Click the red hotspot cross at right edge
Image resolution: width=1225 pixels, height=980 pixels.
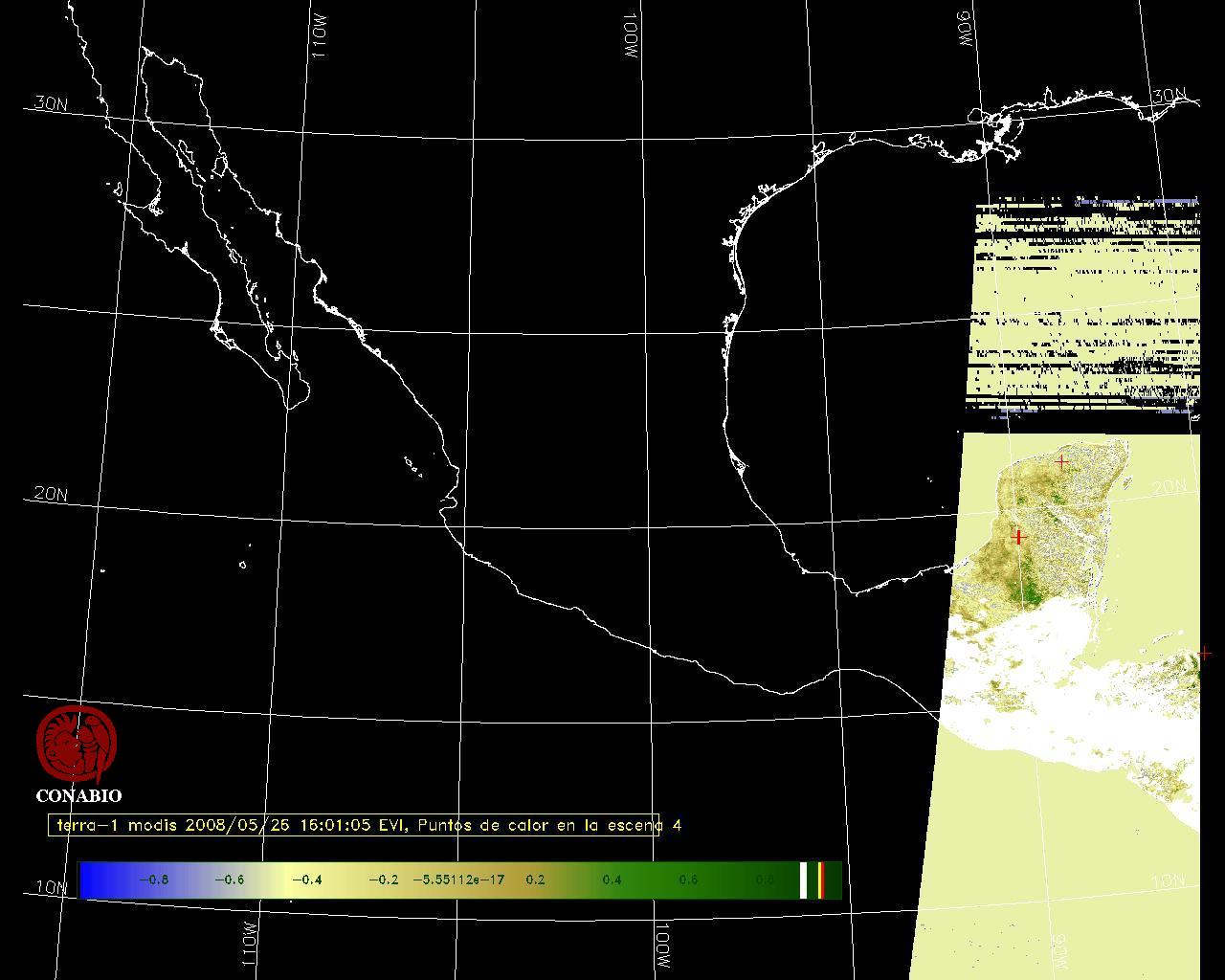pos(1204,654)
